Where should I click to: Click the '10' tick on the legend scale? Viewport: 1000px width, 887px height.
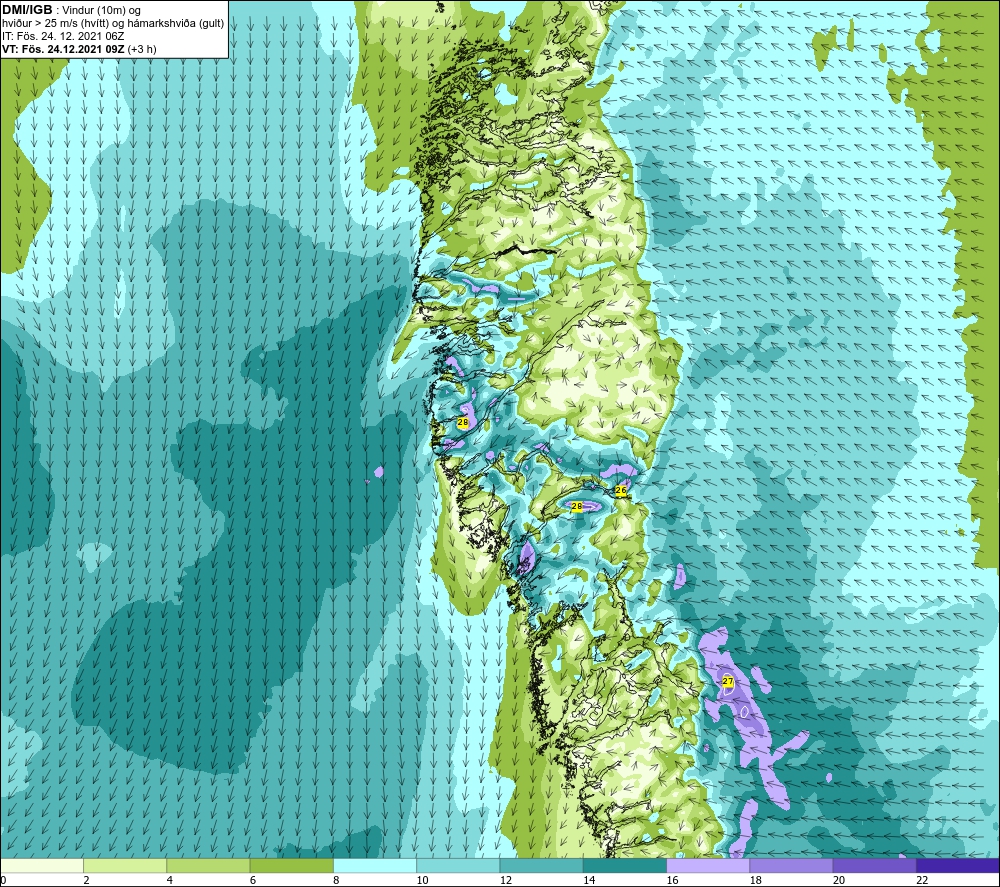422,880
